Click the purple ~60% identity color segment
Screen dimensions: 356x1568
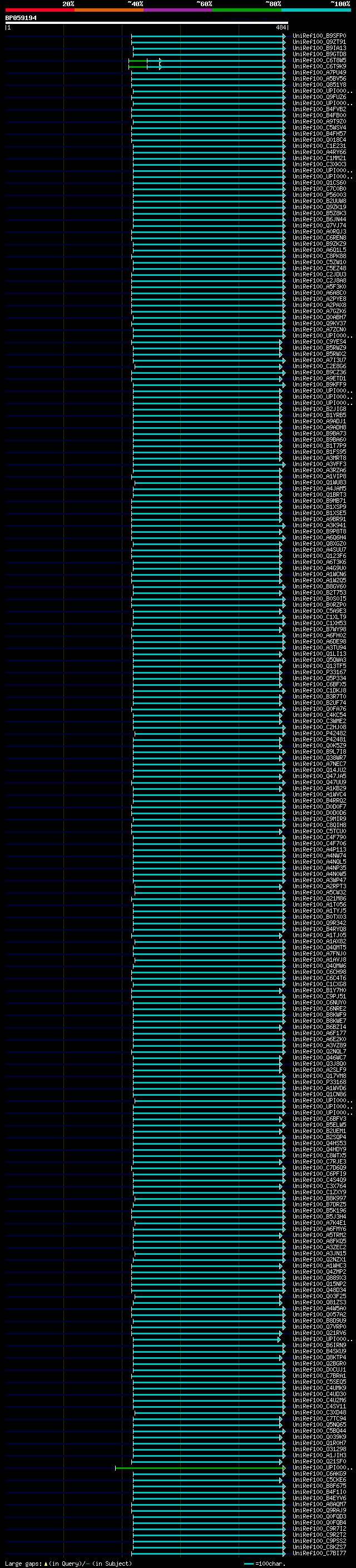(177, 10)
